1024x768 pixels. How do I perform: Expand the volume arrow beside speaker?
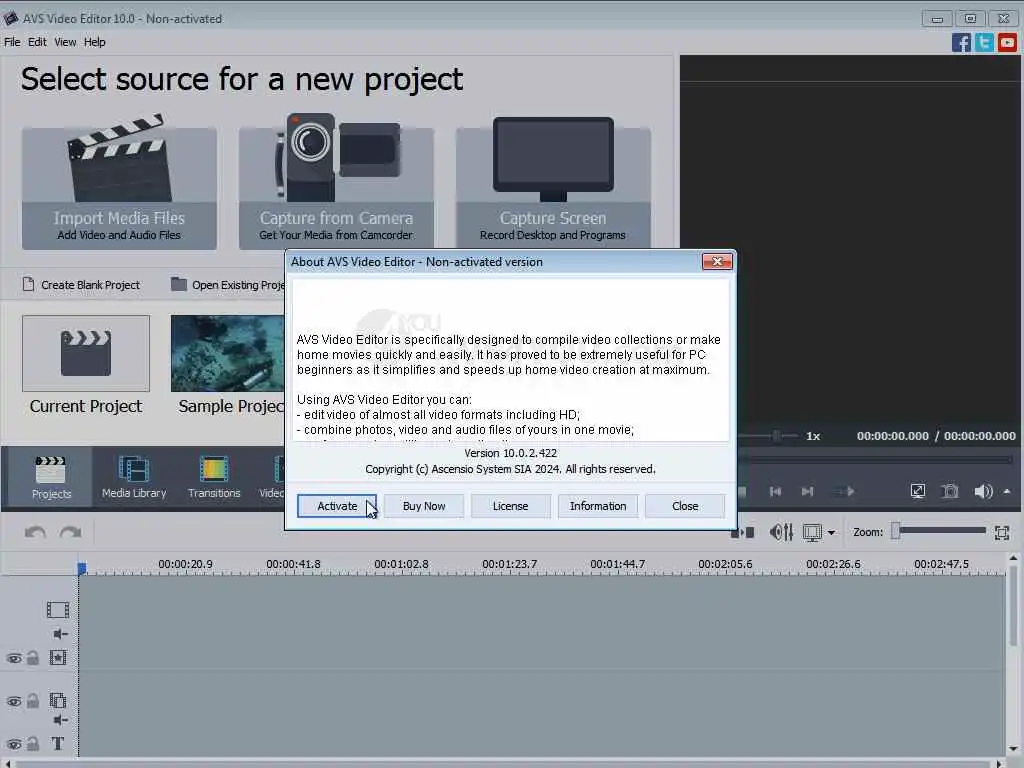(1007, 491)
